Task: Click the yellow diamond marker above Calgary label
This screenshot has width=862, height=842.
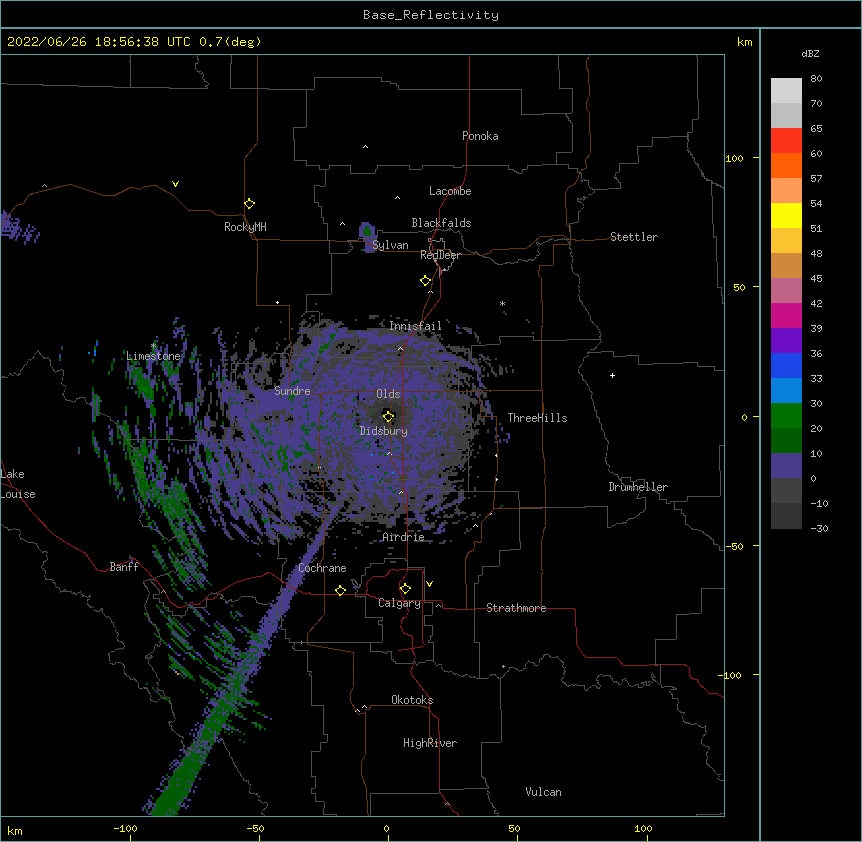Action: (x=405, y=589)
